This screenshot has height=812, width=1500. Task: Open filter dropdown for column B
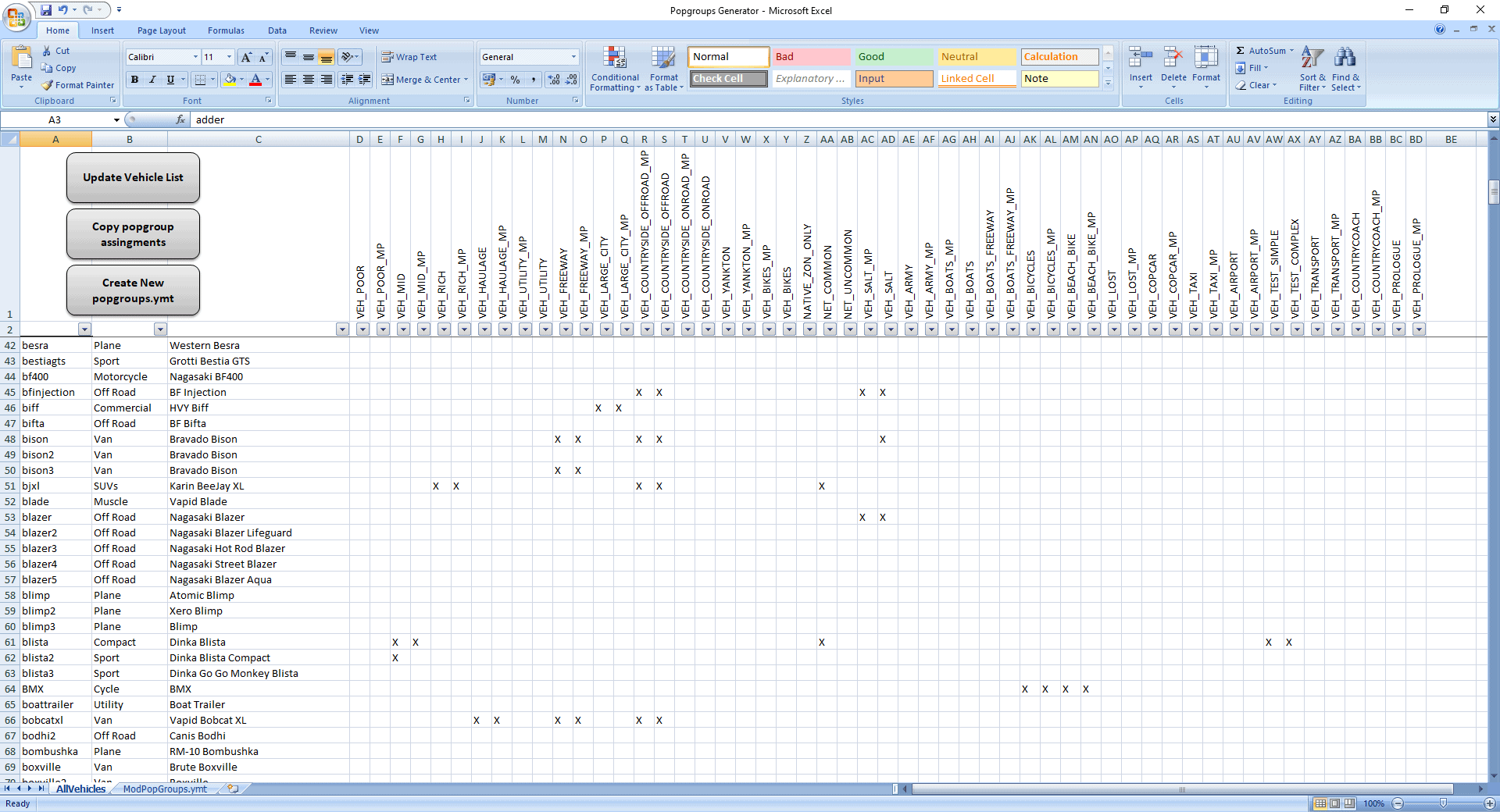(160, 329)
